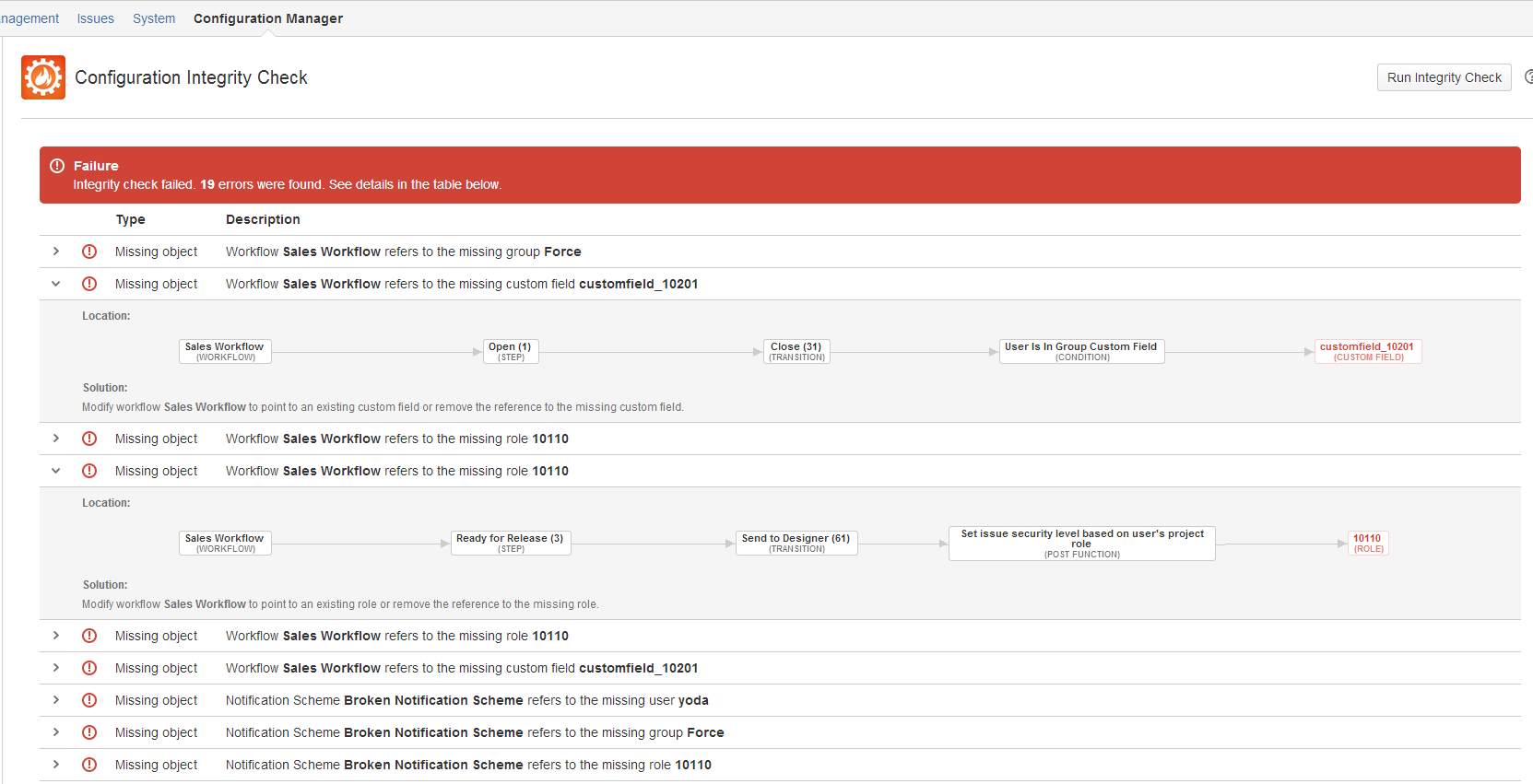Image resolution: width=1533 pixels, height=784 pixels.
Task: Switch to the Configuration Manager tab
Action: pos(268,18)
